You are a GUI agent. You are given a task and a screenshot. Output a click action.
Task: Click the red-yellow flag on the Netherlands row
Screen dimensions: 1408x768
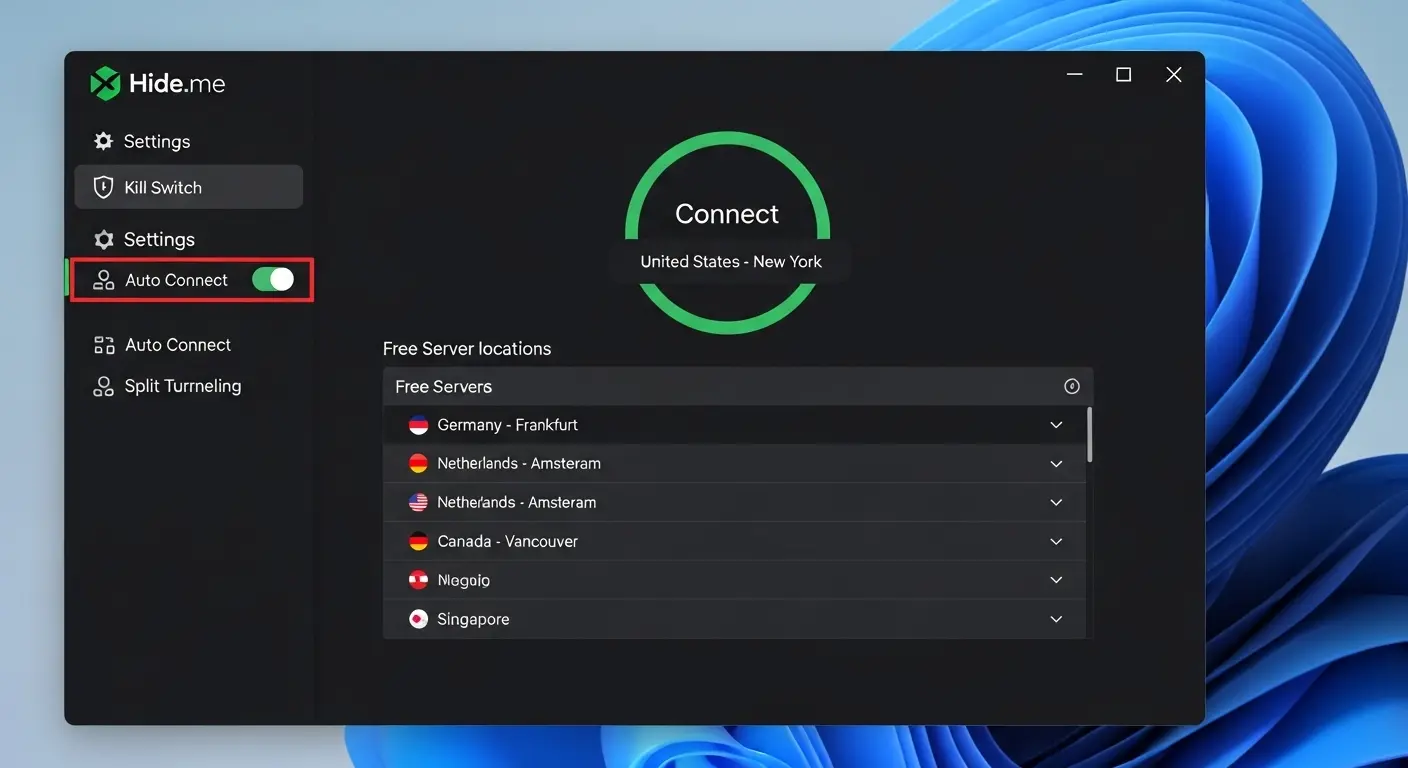(x=419, y=463)
